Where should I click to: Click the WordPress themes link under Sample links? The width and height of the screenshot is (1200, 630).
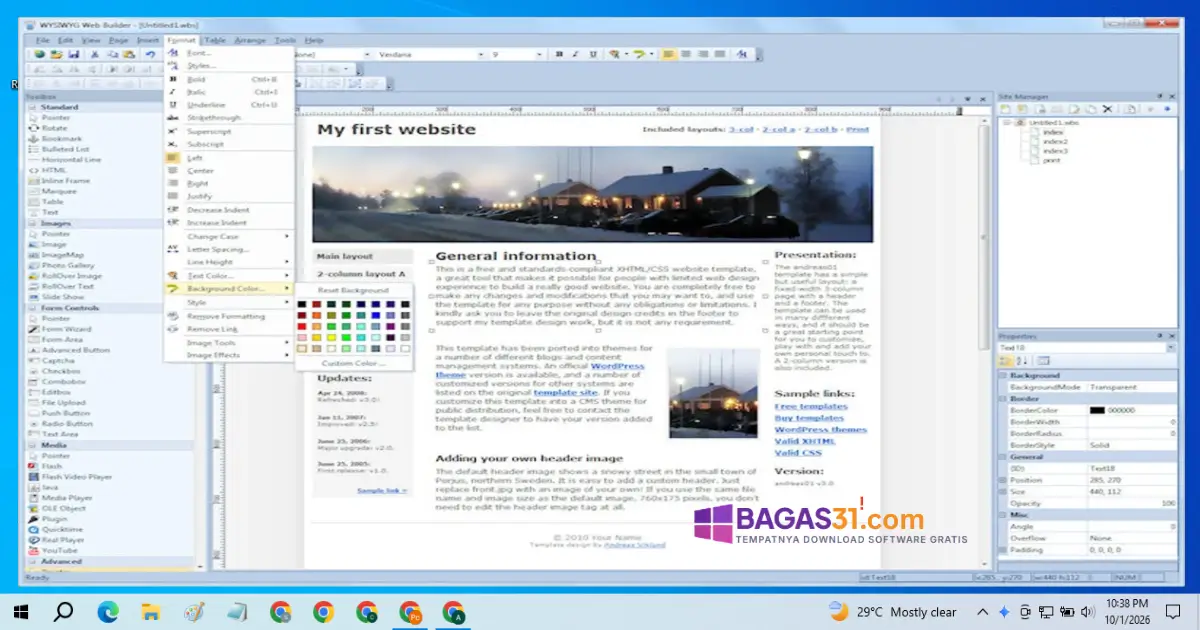click(820, 430)
